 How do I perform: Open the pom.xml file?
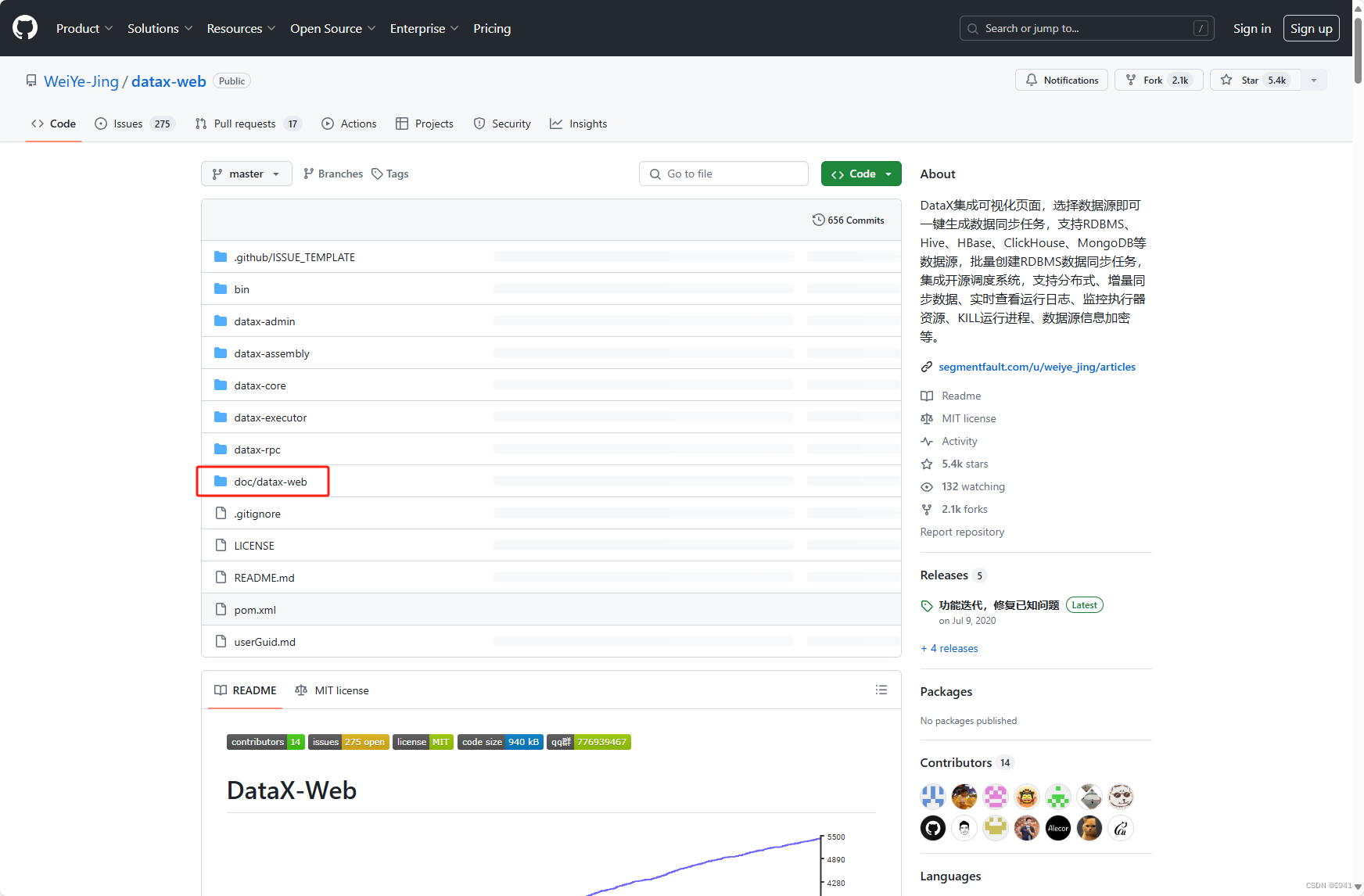click(x=254, y=610)
